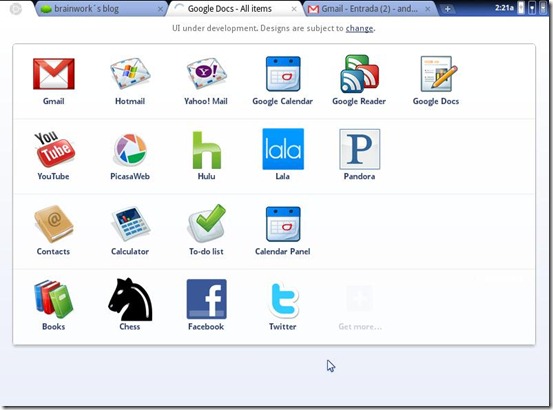Screen dimensions: 553x410
Task: Launch the Facebook app icon
Action: tap(207, 299)
